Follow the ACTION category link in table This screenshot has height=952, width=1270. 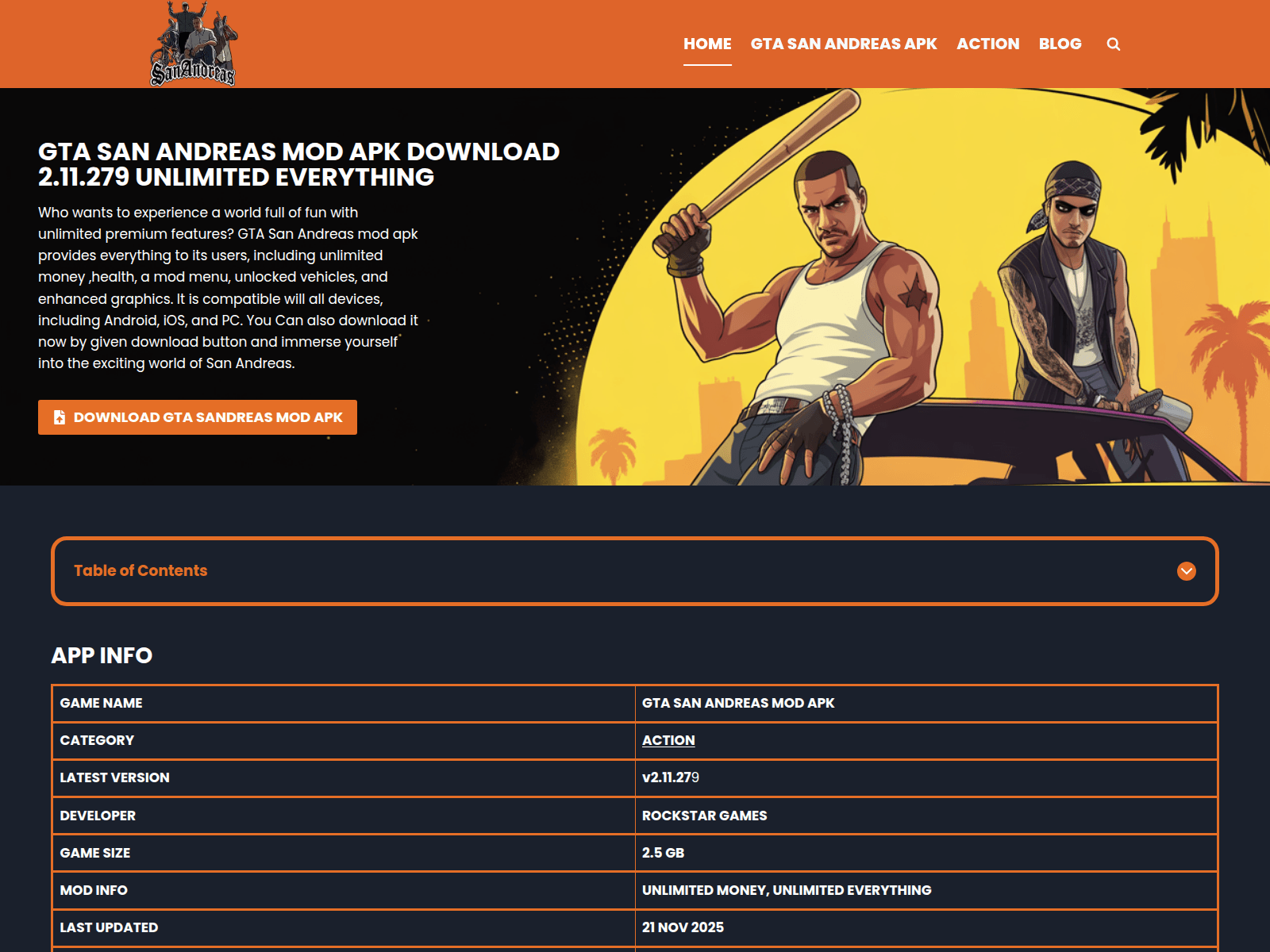pyautogui.click(x=668, y=740)
